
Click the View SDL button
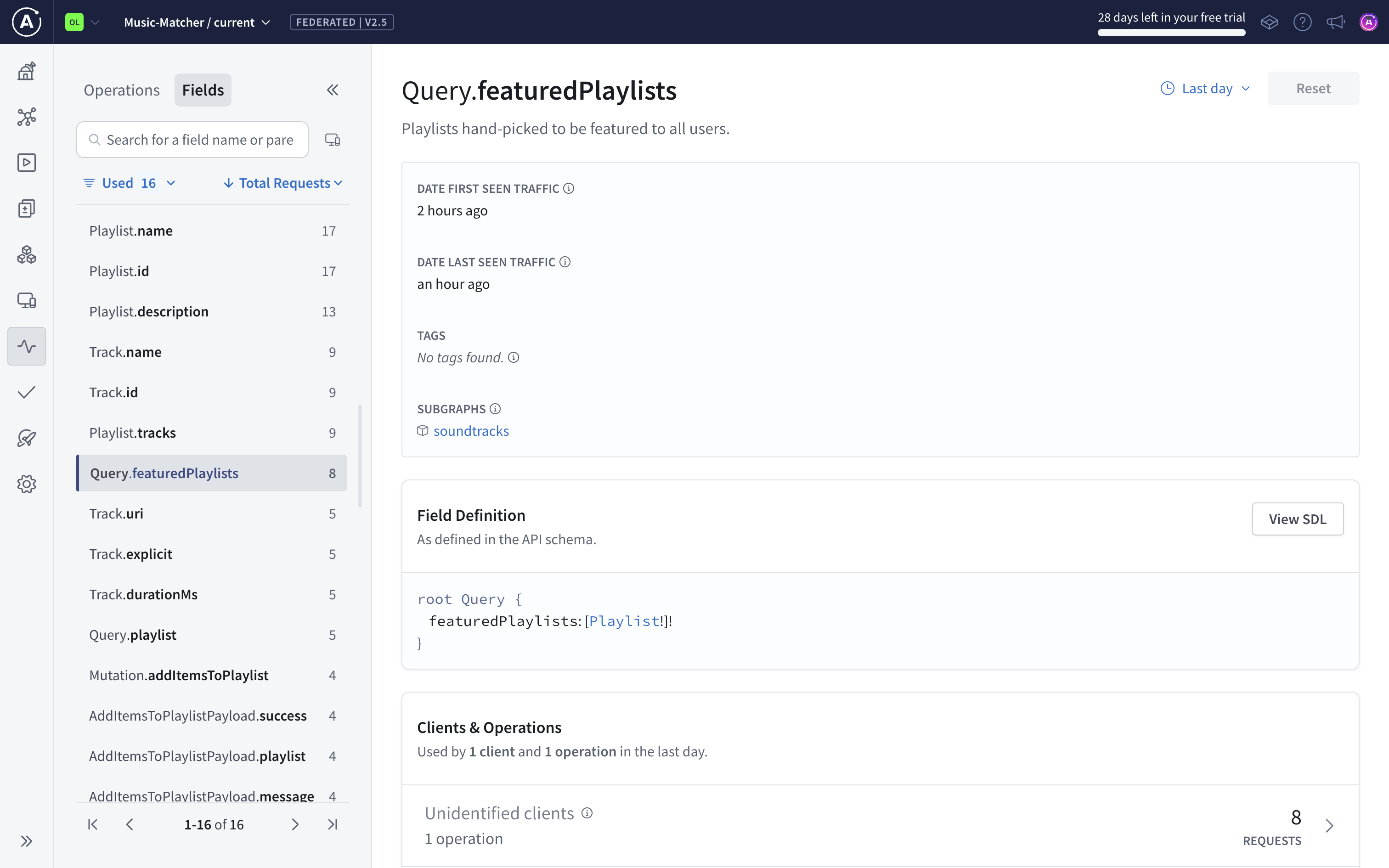click(1297, 519)
